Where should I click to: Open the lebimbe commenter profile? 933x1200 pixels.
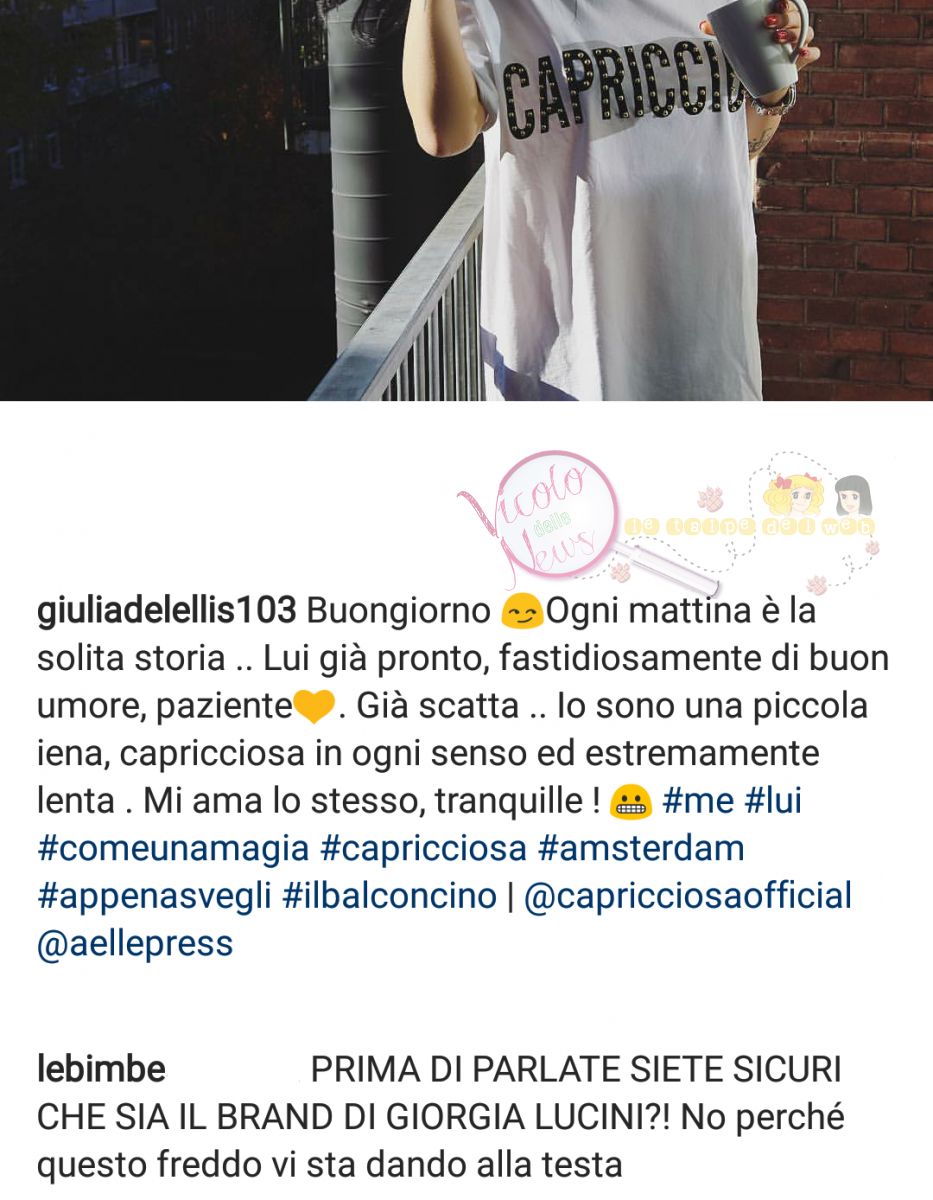(x=101, y=1070)
